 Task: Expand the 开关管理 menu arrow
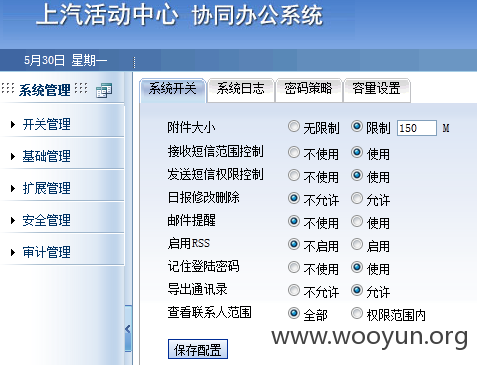[x=13, y=125]
